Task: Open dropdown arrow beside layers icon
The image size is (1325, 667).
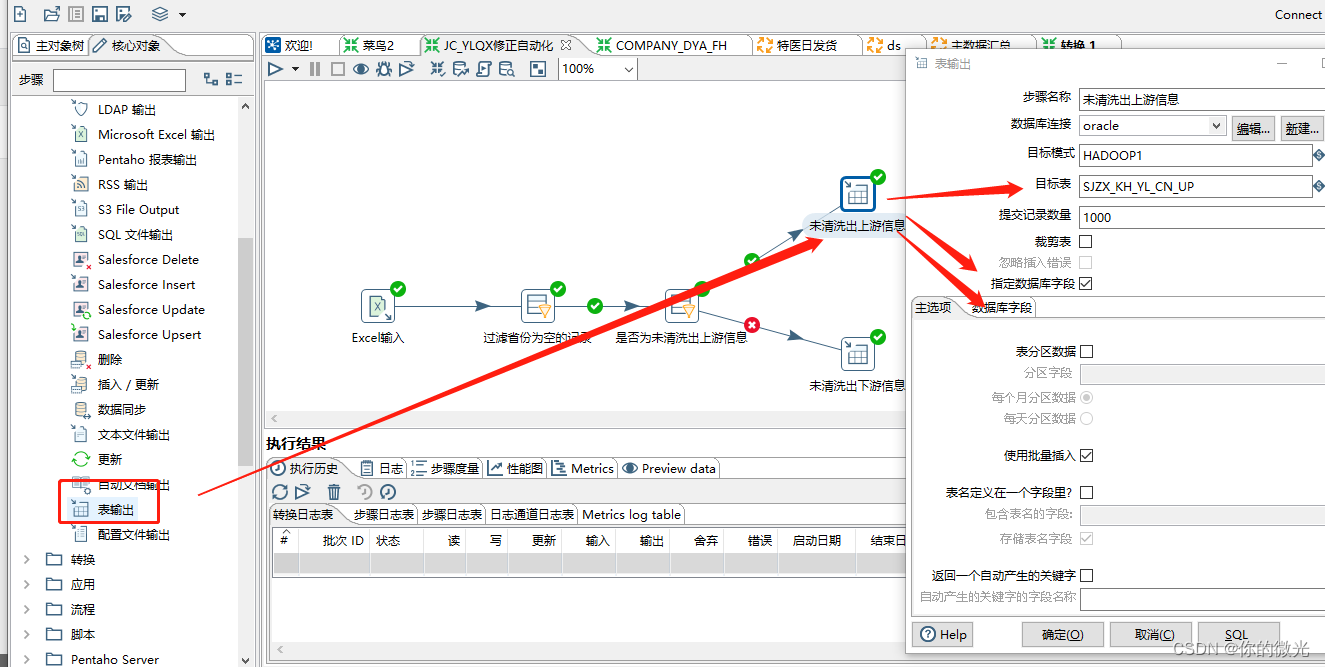Action: point(182,14)
